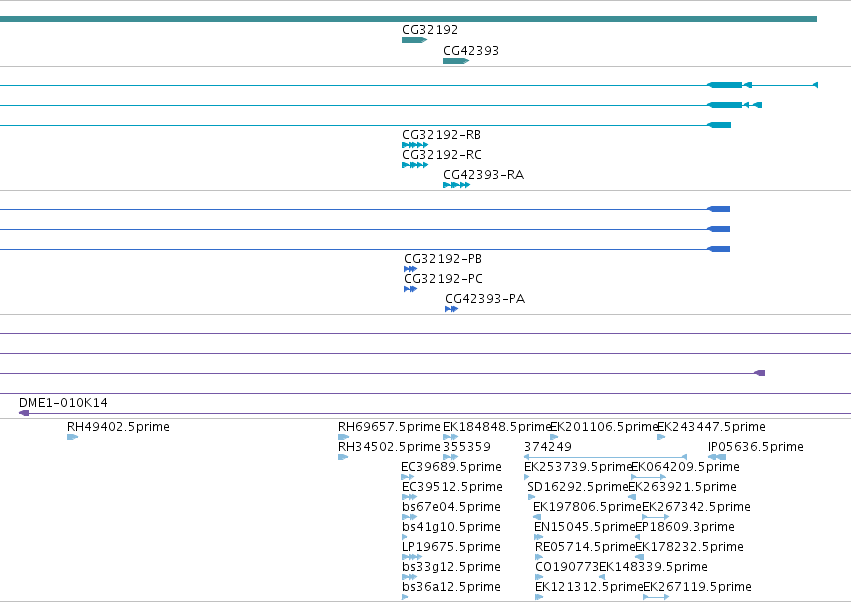Select the CO190773 EST label

567,567
